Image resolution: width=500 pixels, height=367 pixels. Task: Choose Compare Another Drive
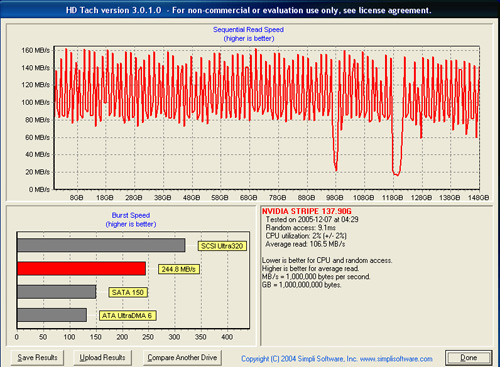tap(182, 357)
